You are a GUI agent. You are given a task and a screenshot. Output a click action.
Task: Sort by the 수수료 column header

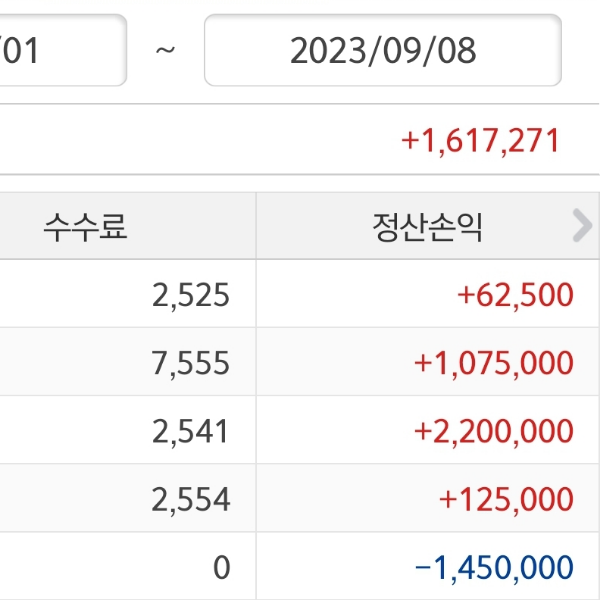click(86, 227)
